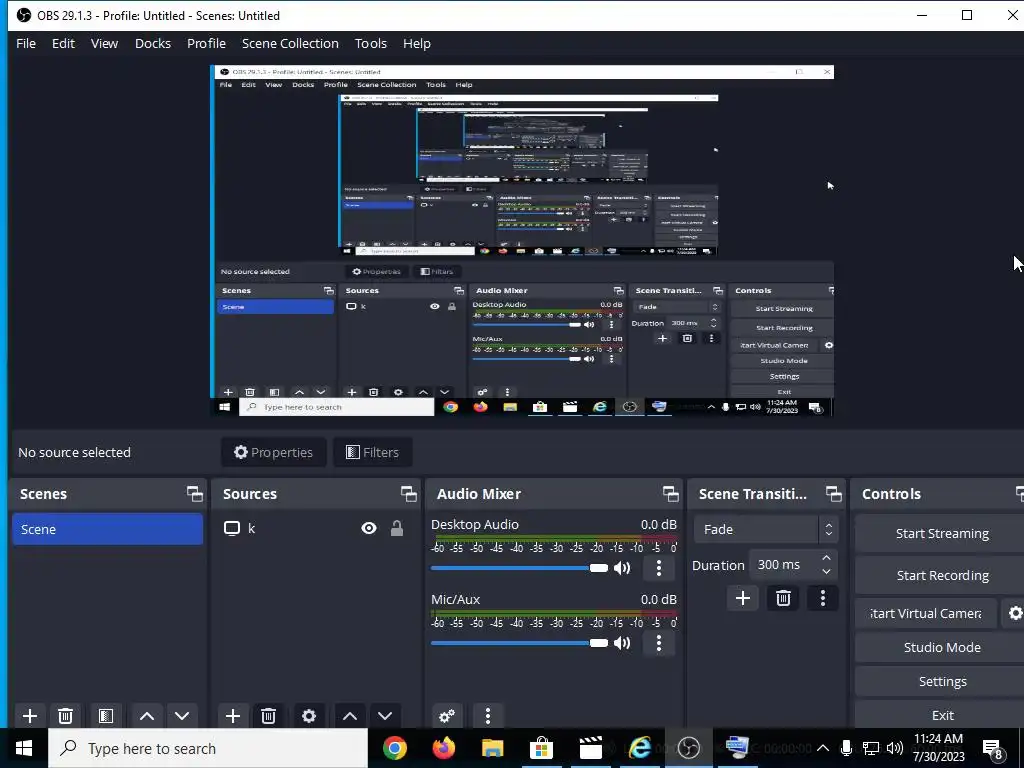Screen dimensions: 1024x768
Task: Click the Windows taskbar search box
Action: pyautogui.click(x=208, y=748)
